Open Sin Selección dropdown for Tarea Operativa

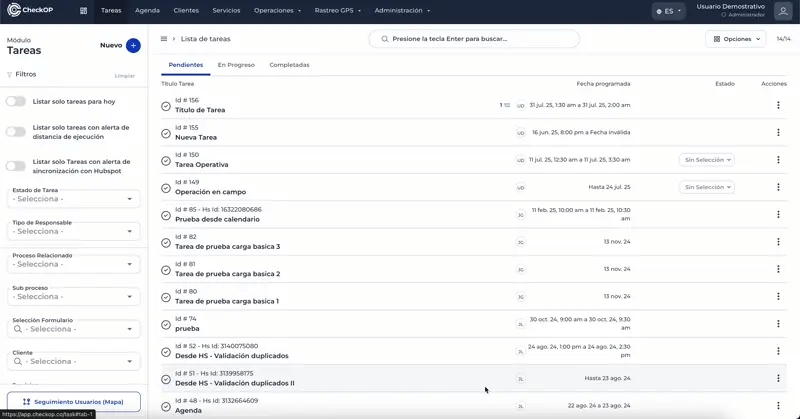(707, 160)
